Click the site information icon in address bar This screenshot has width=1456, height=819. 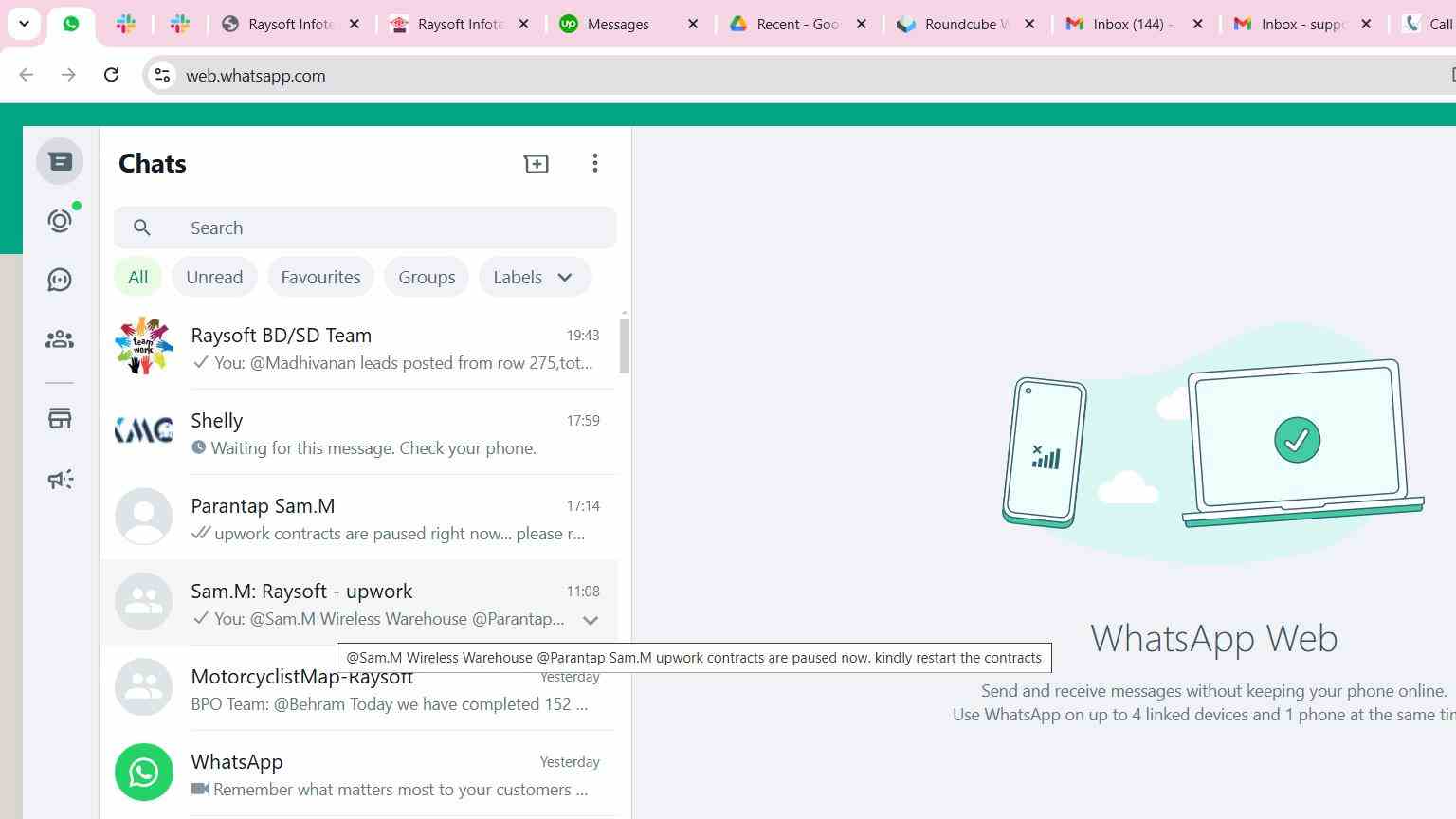coord(162,75)
